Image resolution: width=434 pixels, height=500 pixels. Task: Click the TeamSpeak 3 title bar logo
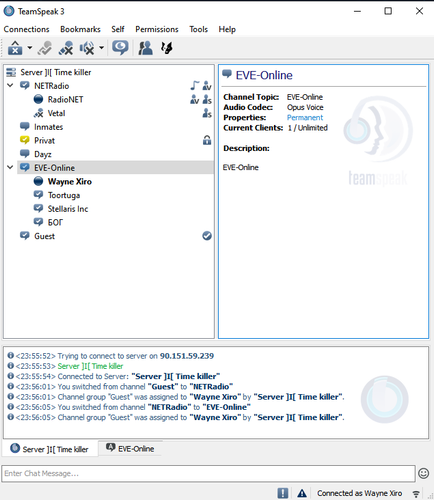(x=9, y=11)
